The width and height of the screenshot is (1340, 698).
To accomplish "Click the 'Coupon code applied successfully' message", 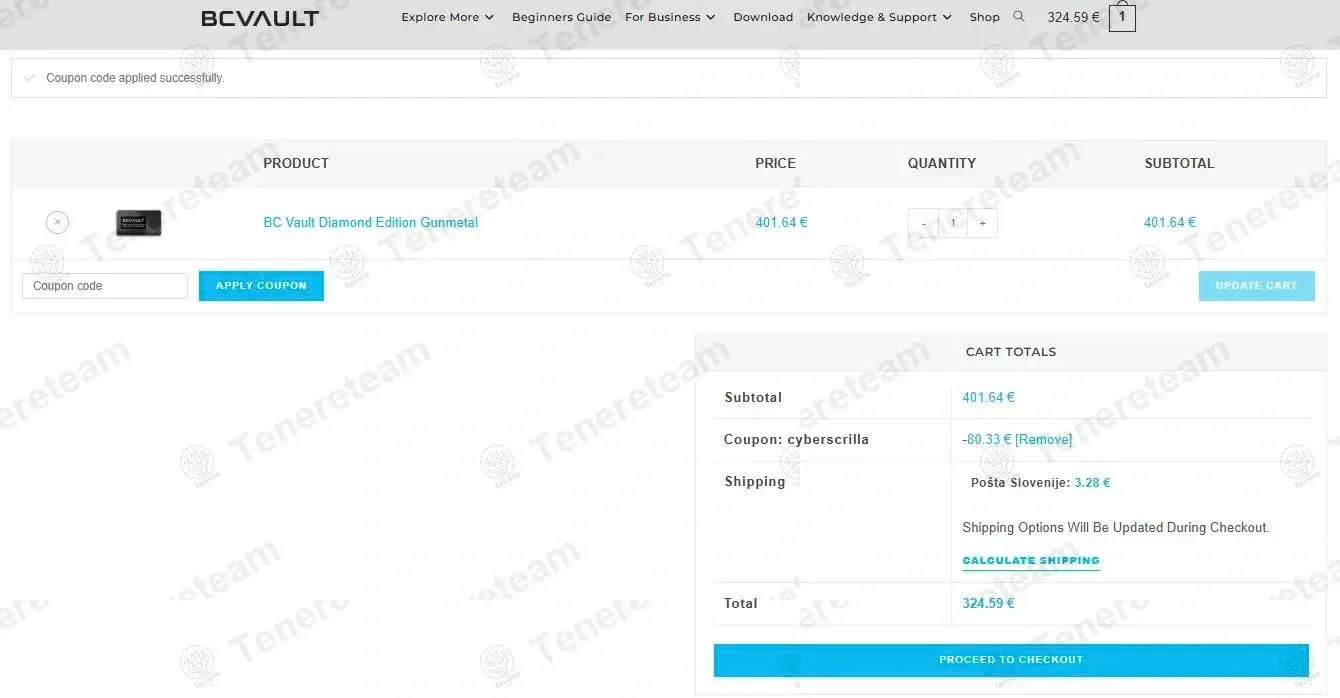I will pos(135,78).
